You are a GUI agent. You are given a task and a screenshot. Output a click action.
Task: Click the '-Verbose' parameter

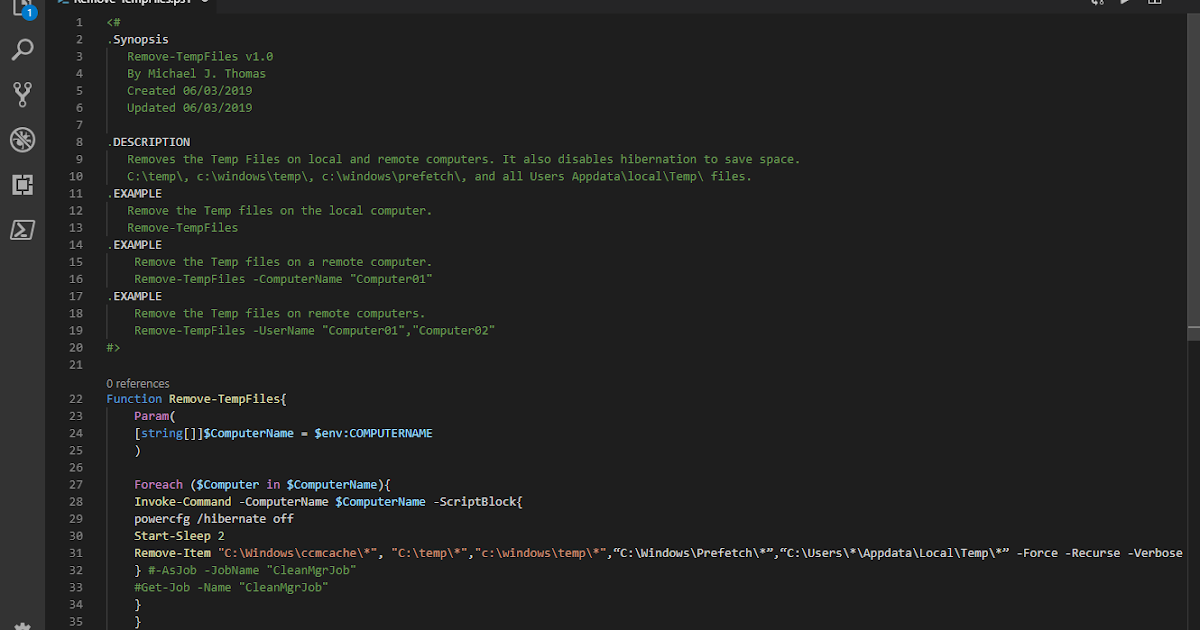(1155, 553)
